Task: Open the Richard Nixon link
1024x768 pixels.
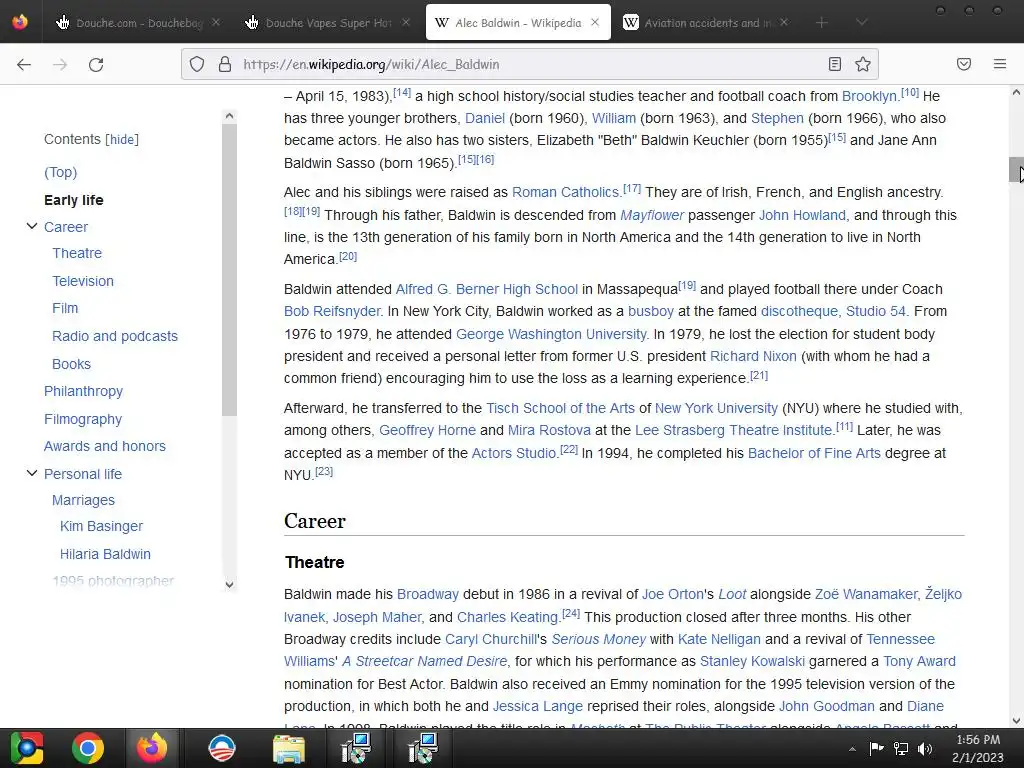Action: [x=753, y=356]
